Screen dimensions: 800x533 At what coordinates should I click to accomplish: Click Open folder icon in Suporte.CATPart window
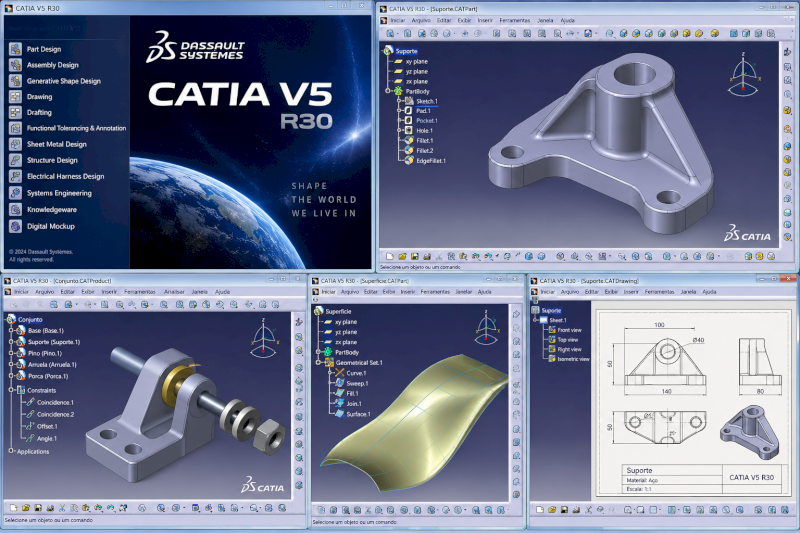pos(402,256)
